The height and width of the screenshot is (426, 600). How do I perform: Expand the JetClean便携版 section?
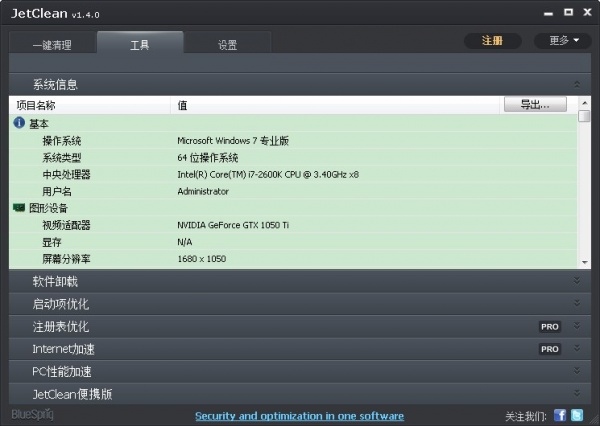point(576,394)
